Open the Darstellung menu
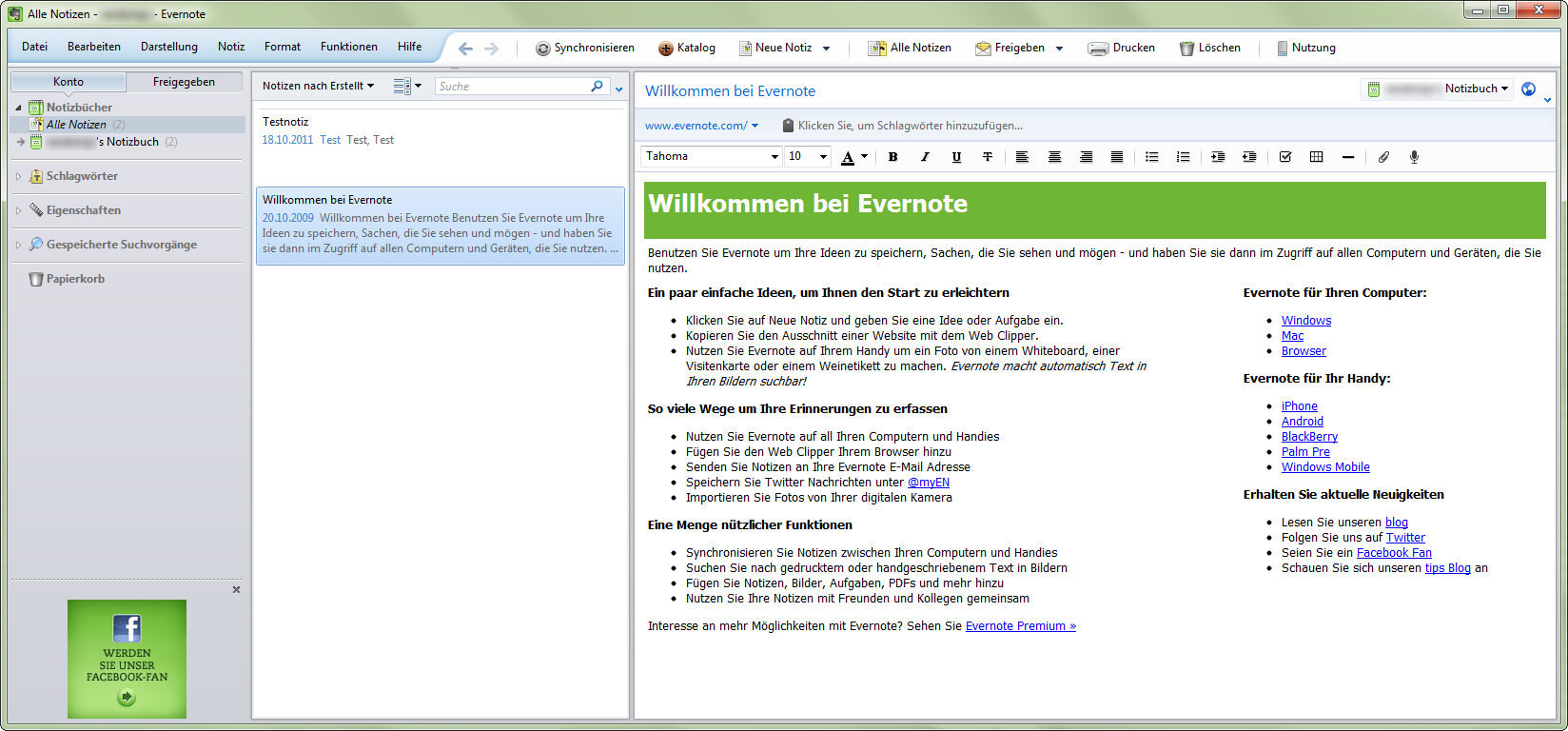1568x731 pixels. (169, 47)
